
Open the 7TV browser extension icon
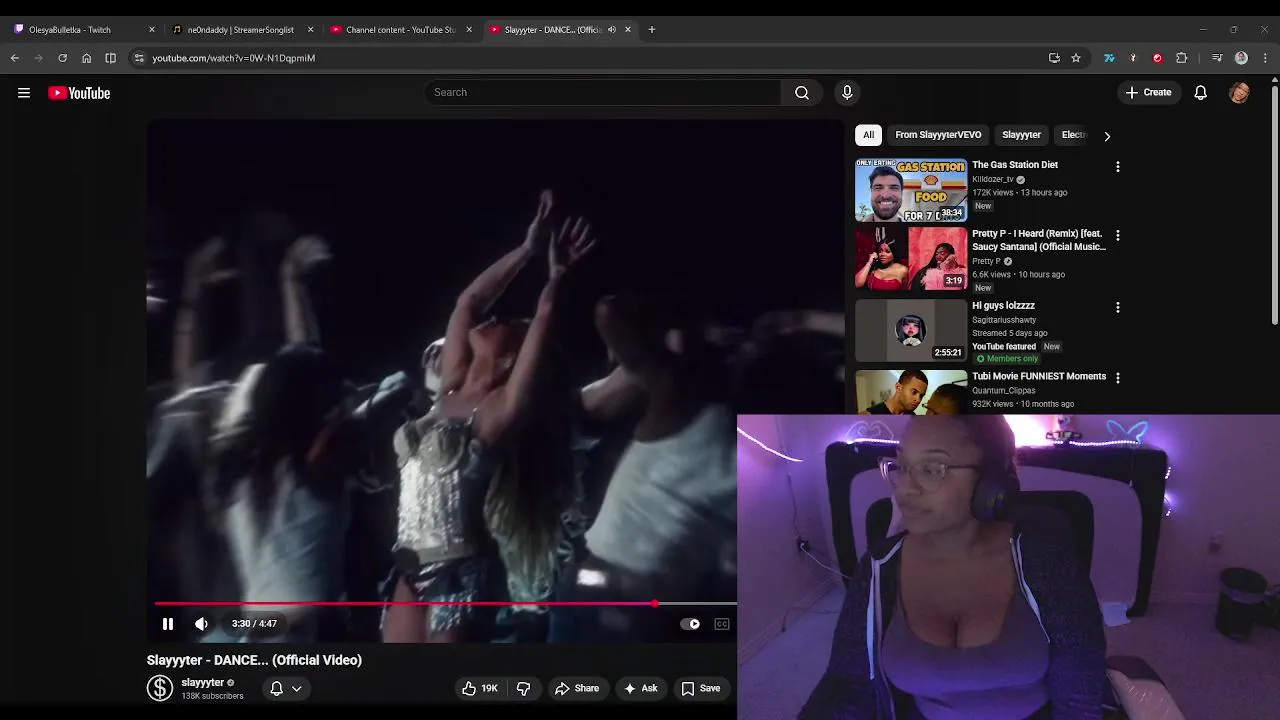click(1109, 58)
